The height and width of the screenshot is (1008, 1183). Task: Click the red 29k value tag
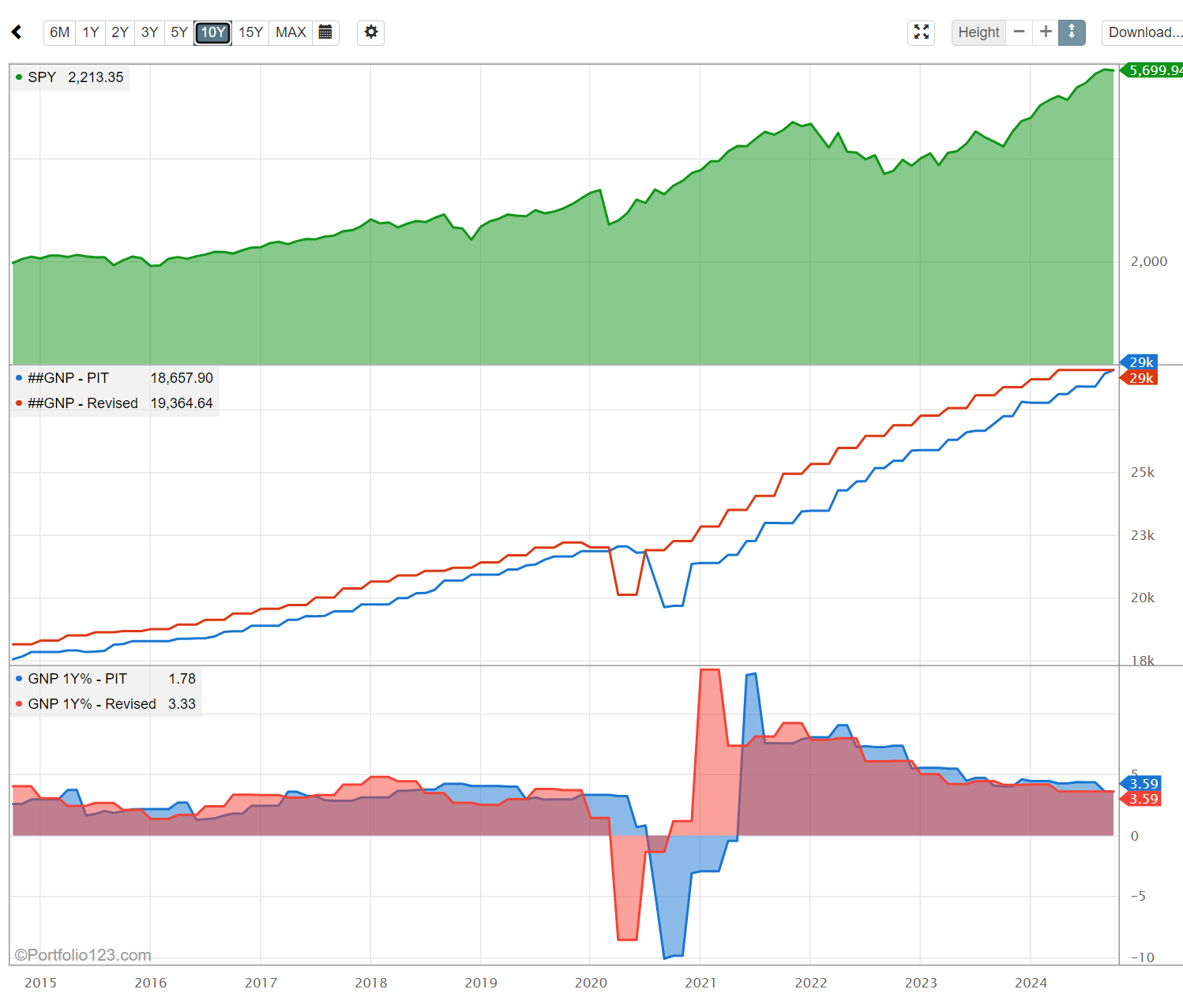tap(1140, 378)
